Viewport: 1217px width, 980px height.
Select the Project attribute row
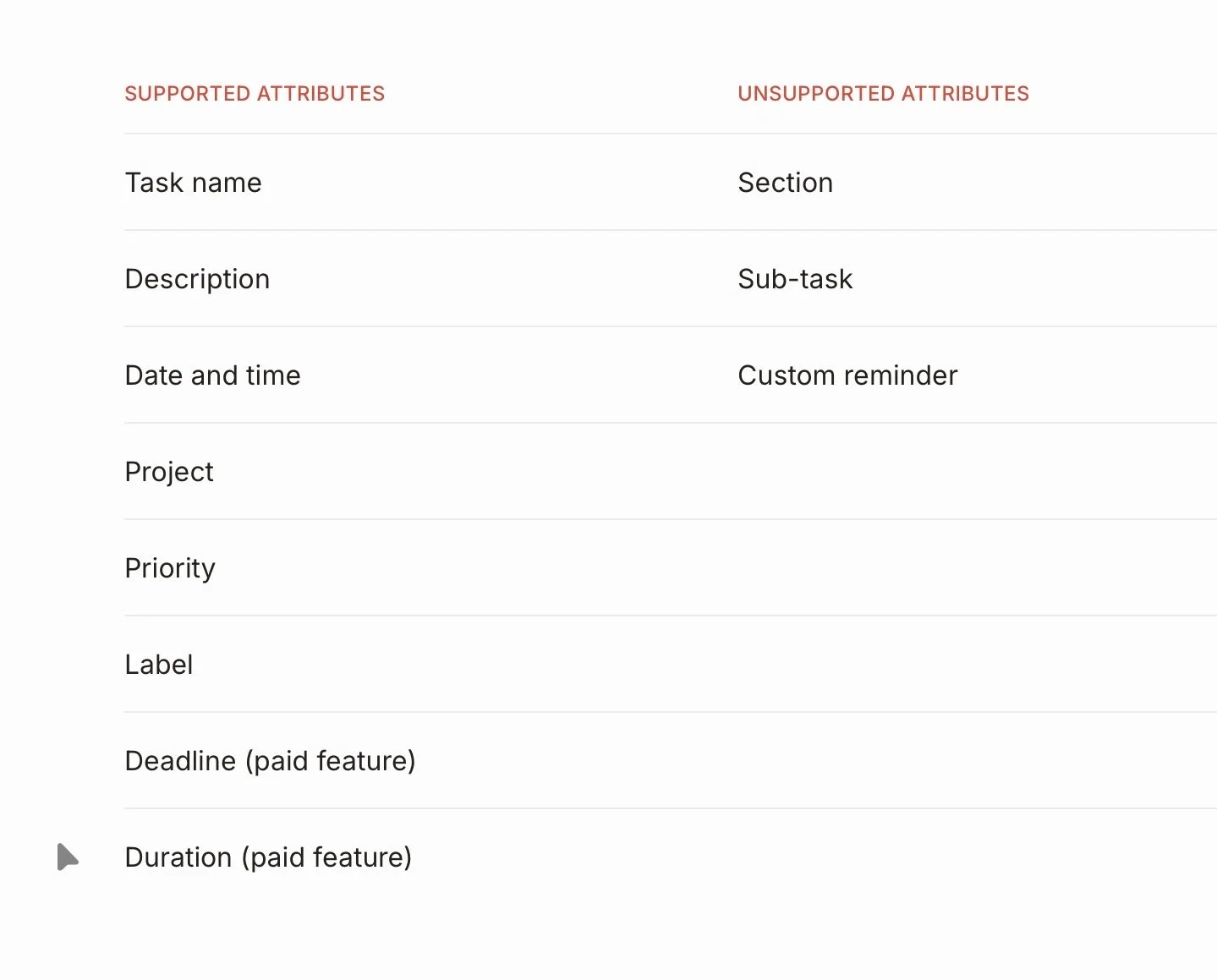coord(169,472)
